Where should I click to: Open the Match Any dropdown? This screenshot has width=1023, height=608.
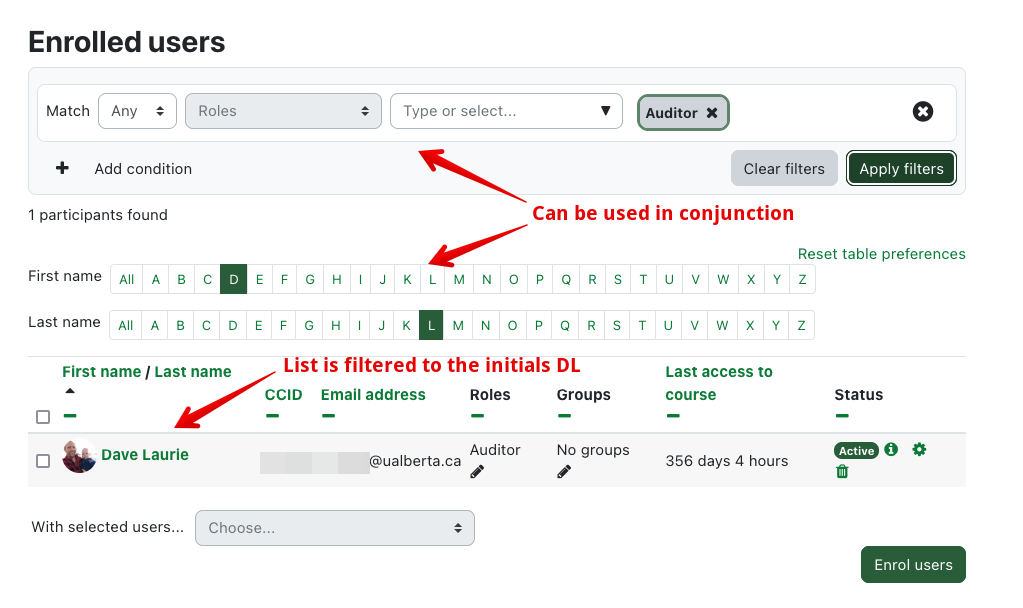(137, 111)
